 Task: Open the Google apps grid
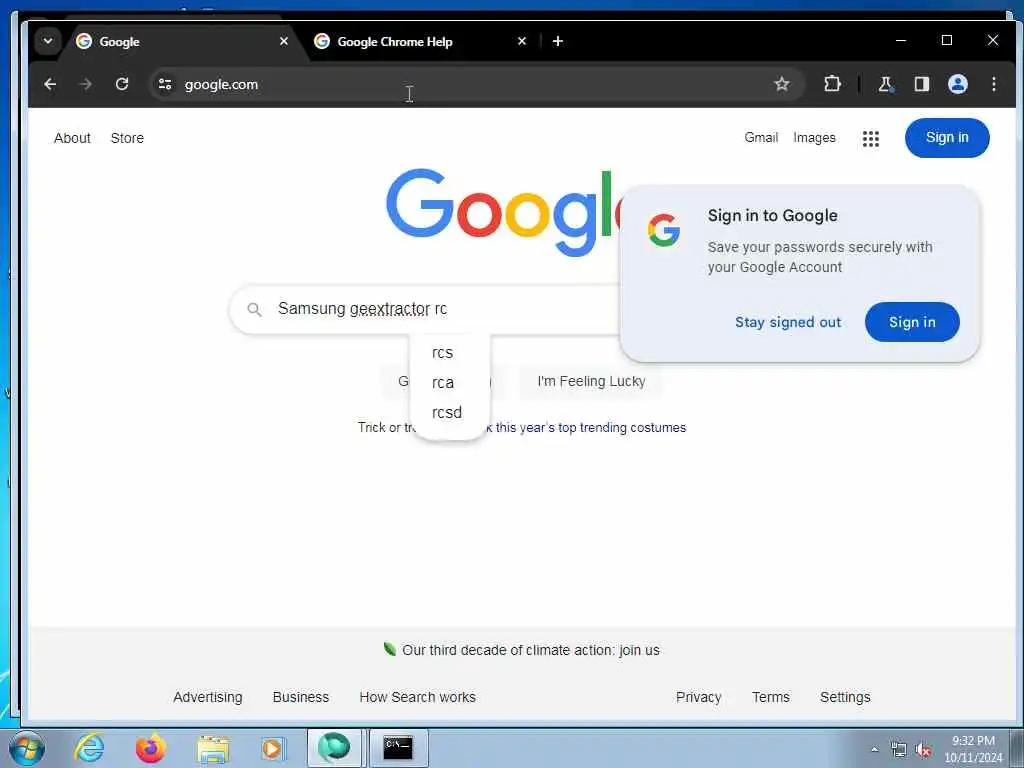871,138
